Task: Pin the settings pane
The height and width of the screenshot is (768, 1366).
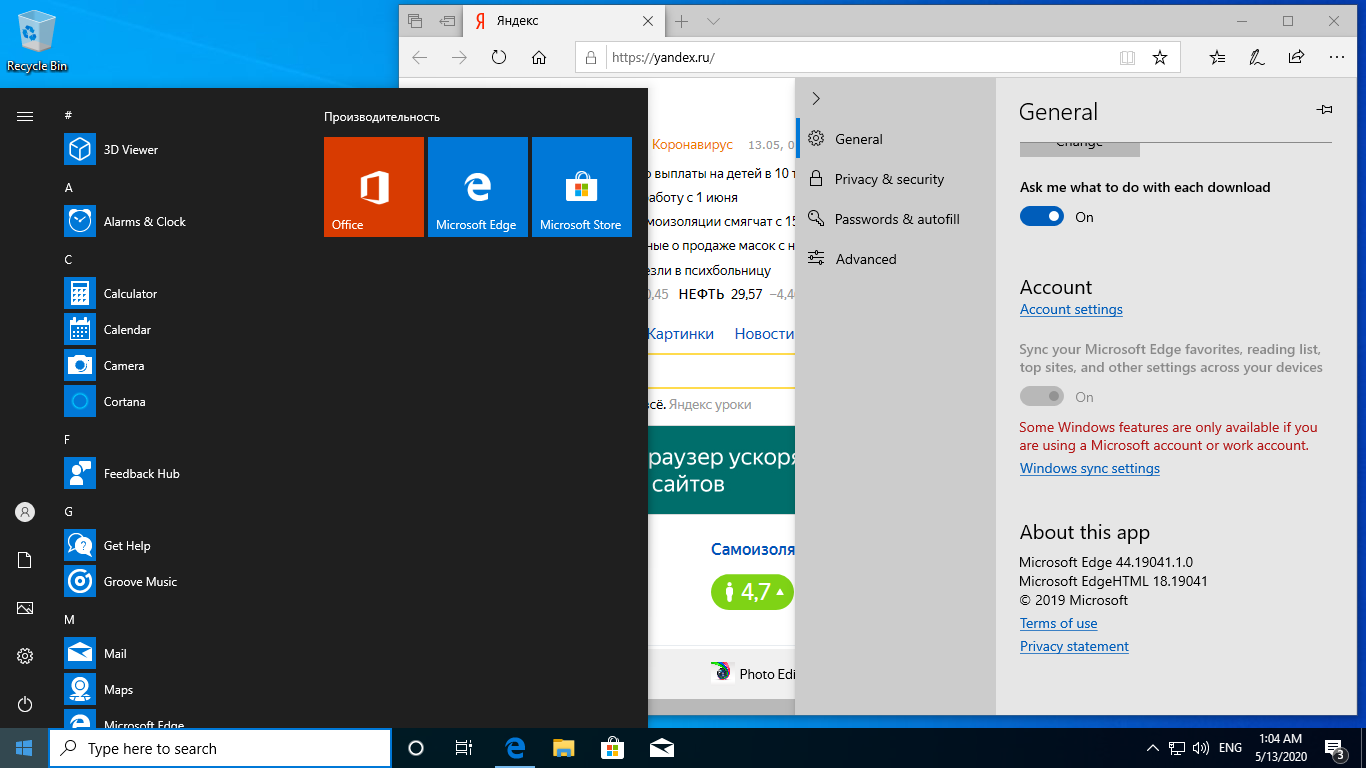Action: 1325,110
